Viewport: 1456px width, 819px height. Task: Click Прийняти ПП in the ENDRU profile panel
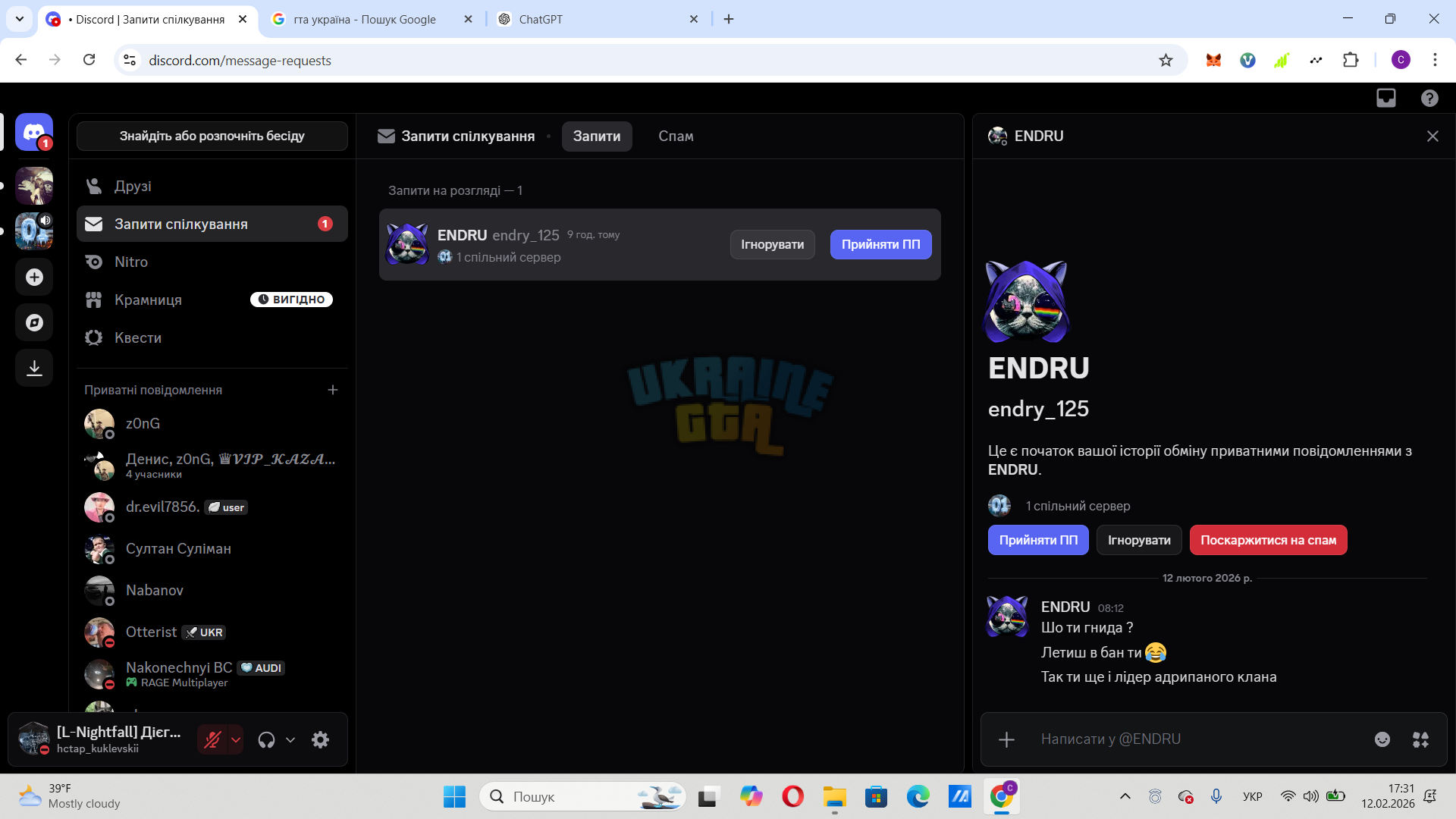[x=1038, y=540]
